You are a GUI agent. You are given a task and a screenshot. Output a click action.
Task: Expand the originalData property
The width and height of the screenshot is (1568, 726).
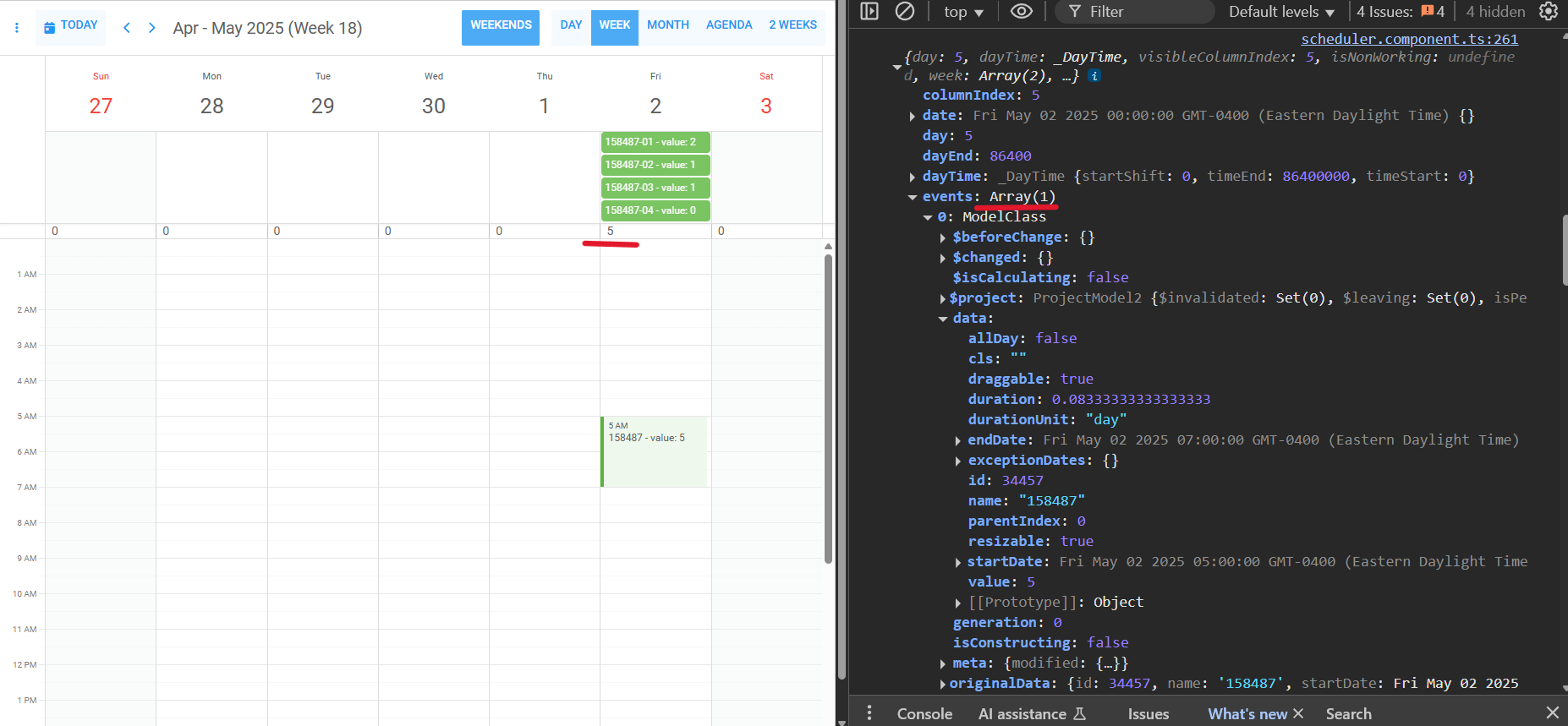point(943,684)
